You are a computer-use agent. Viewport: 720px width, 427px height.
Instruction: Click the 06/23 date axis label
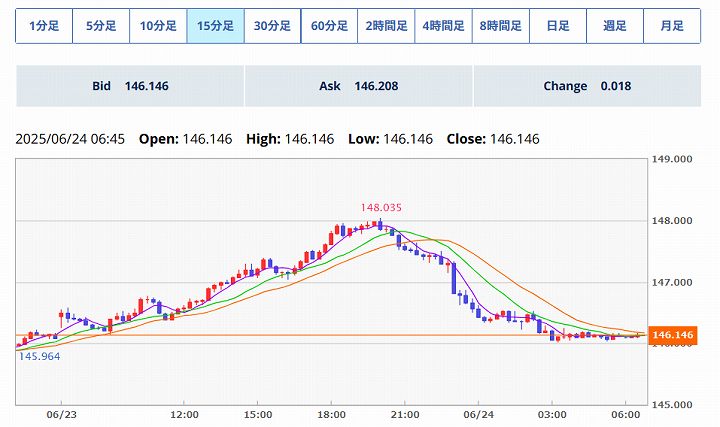(x=62, y=415)
